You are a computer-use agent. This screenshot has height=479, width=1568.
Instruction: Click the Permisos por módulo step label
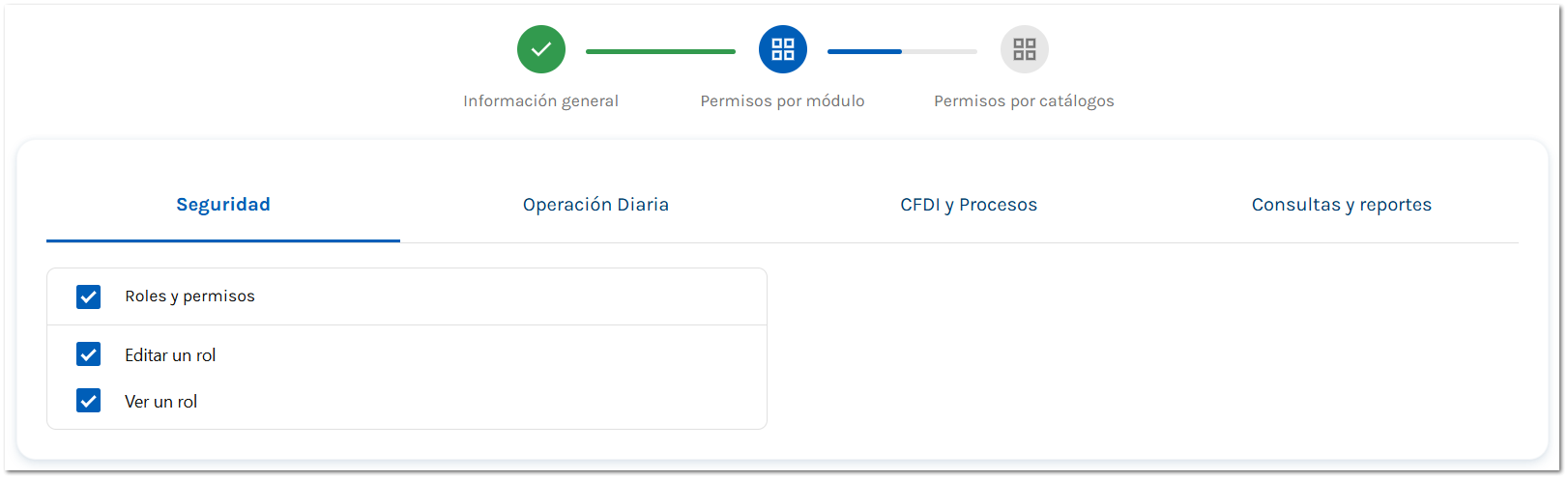[782, 101]
